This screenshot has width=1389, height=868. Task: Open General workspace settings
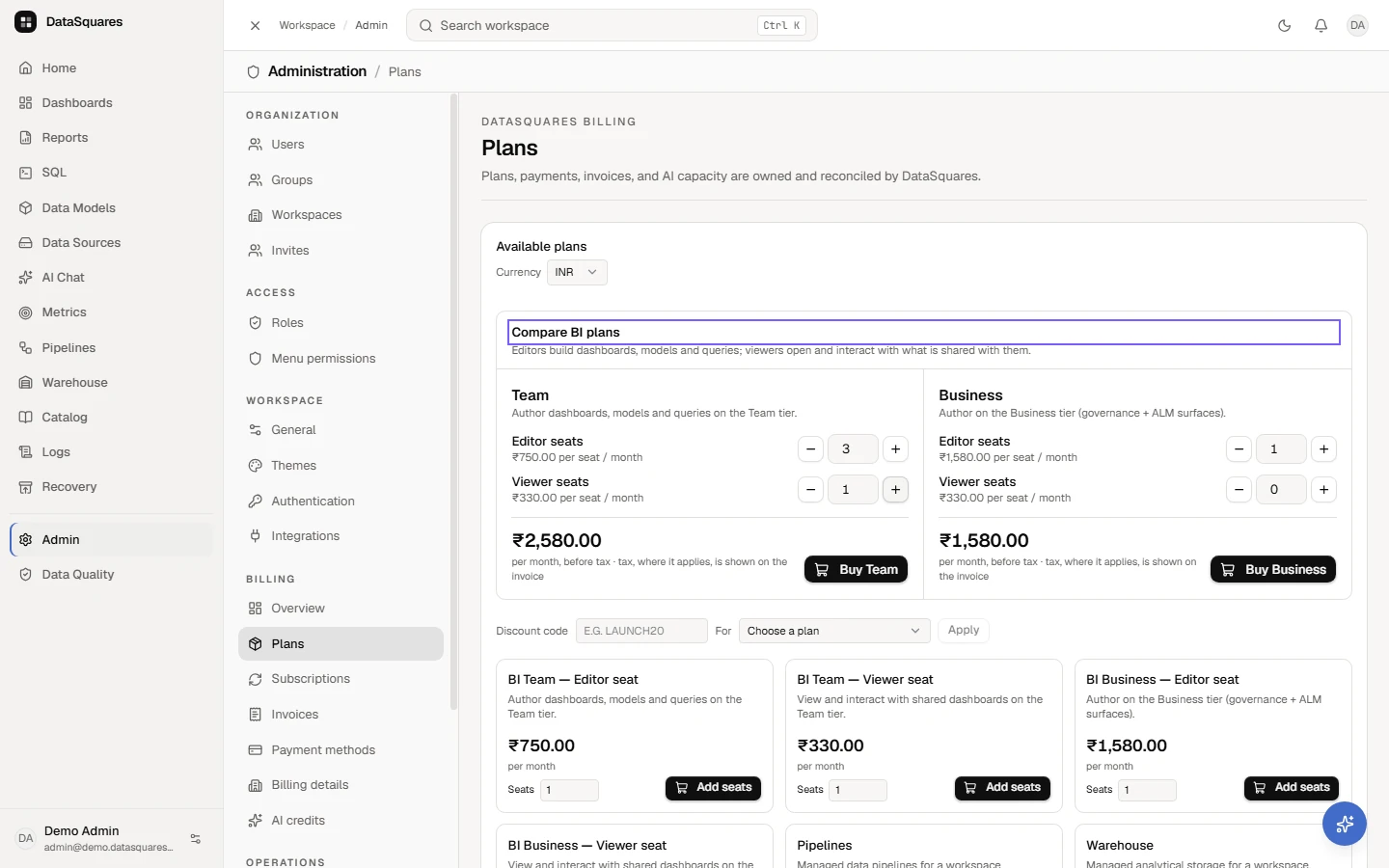pyautogui.click(x=340, y=430)
